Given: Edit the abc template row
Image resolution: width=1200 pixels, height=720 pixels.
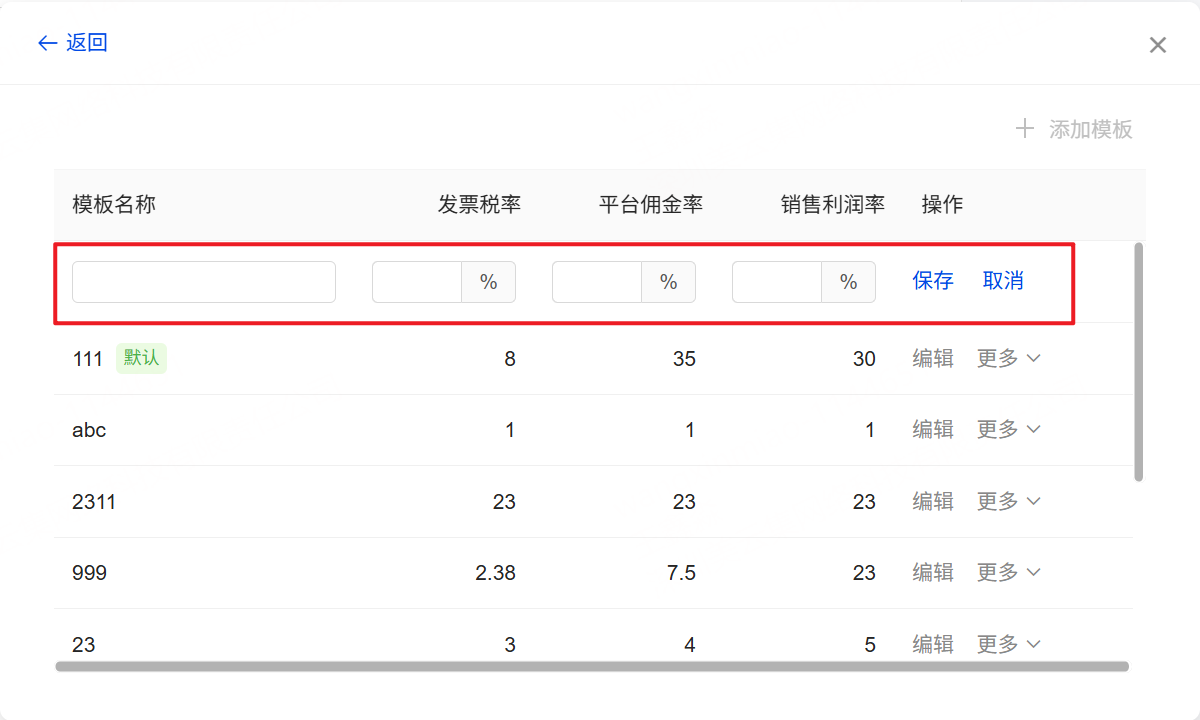Looking at the screenshot, I should [932, 430].
